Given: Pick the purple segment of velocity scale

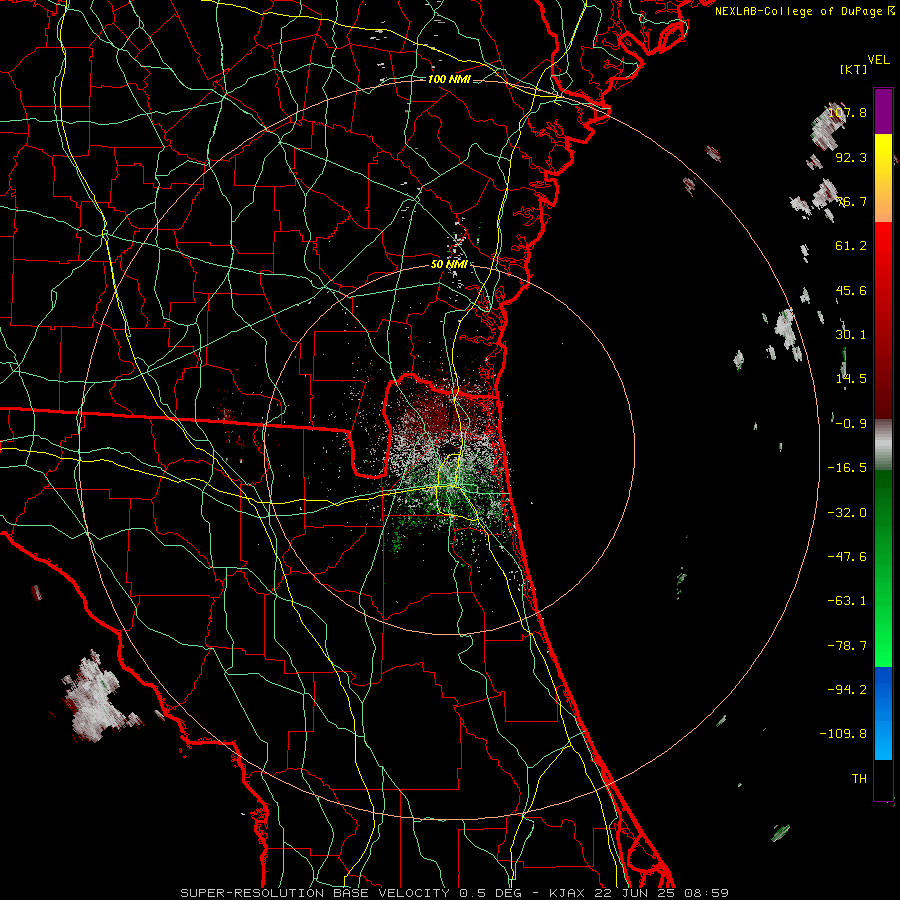Looking at the screenshot, I should click(x=883, y=111).
